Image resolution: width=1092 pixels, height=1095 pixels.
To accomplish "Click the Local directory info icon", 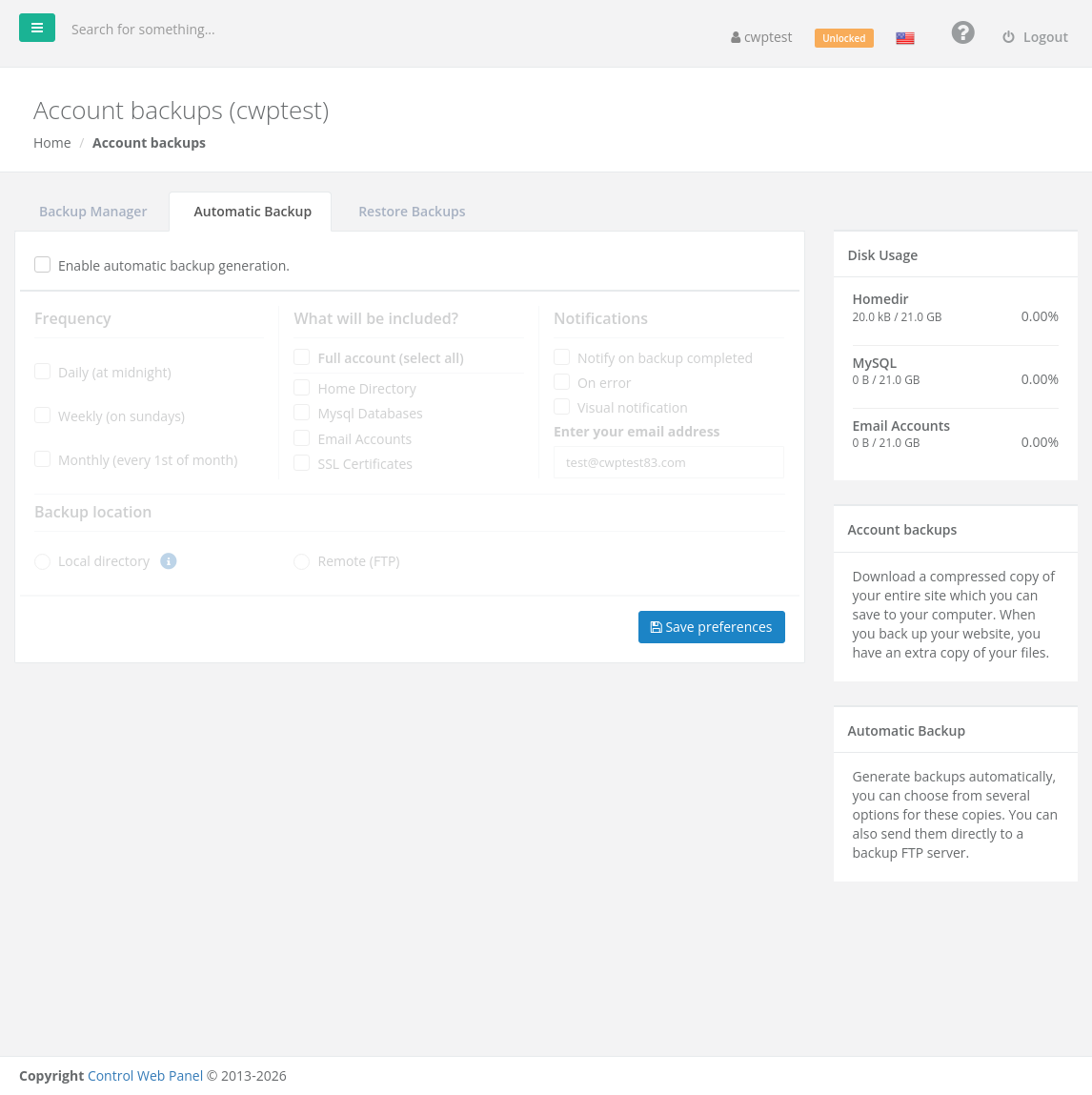I will click(169, 560).
